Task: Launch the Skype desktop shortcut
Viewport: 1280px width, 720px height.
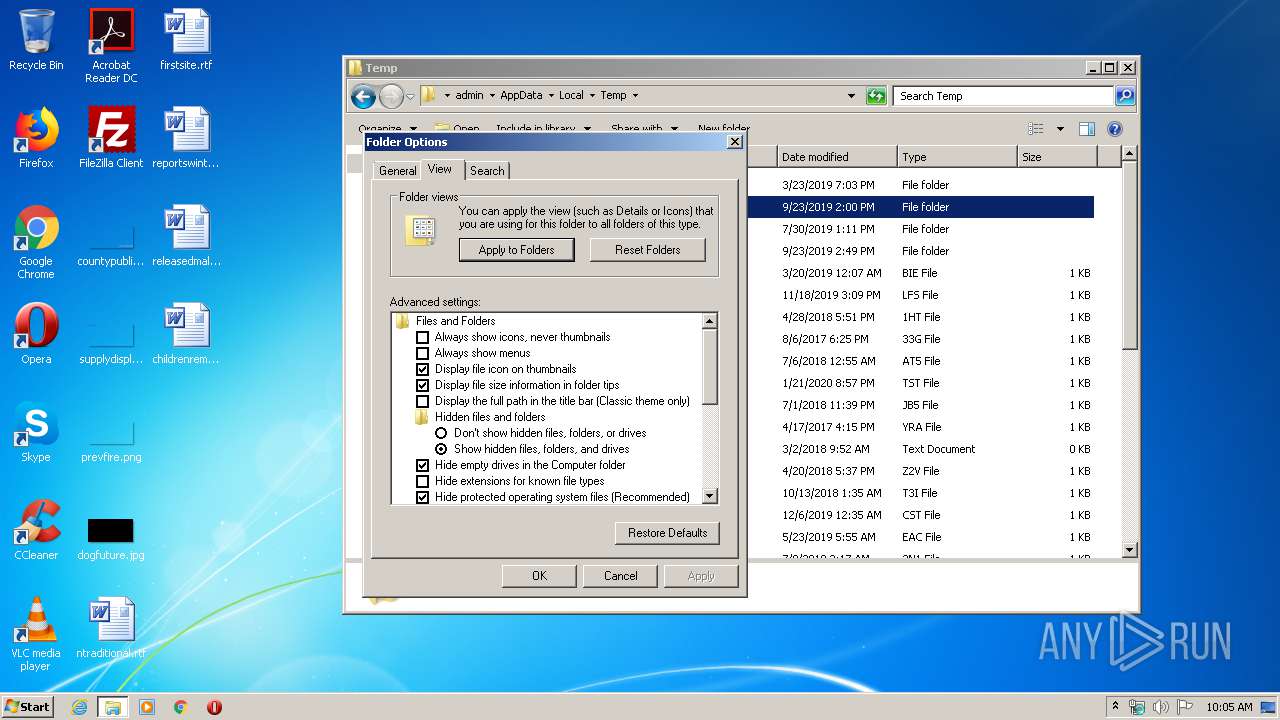Action: [x=36, y=432]
